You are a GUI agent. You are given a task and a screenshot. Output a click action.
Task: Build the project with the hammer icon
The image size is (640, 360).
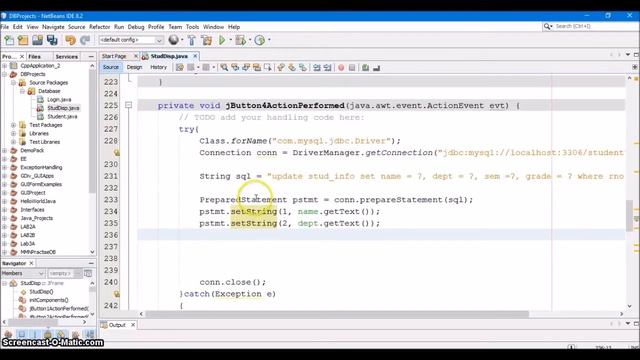click(x=191, y=40)
